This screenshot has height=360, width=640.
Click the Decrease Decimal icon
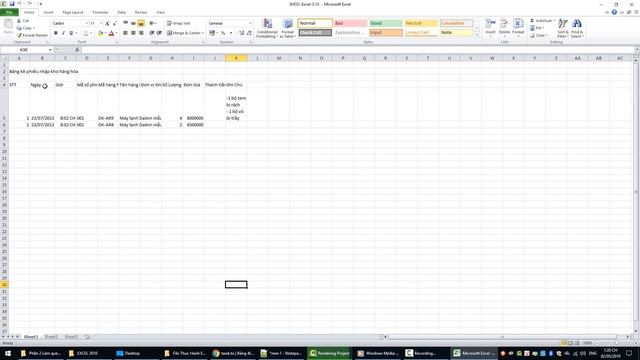click(249, 33)
